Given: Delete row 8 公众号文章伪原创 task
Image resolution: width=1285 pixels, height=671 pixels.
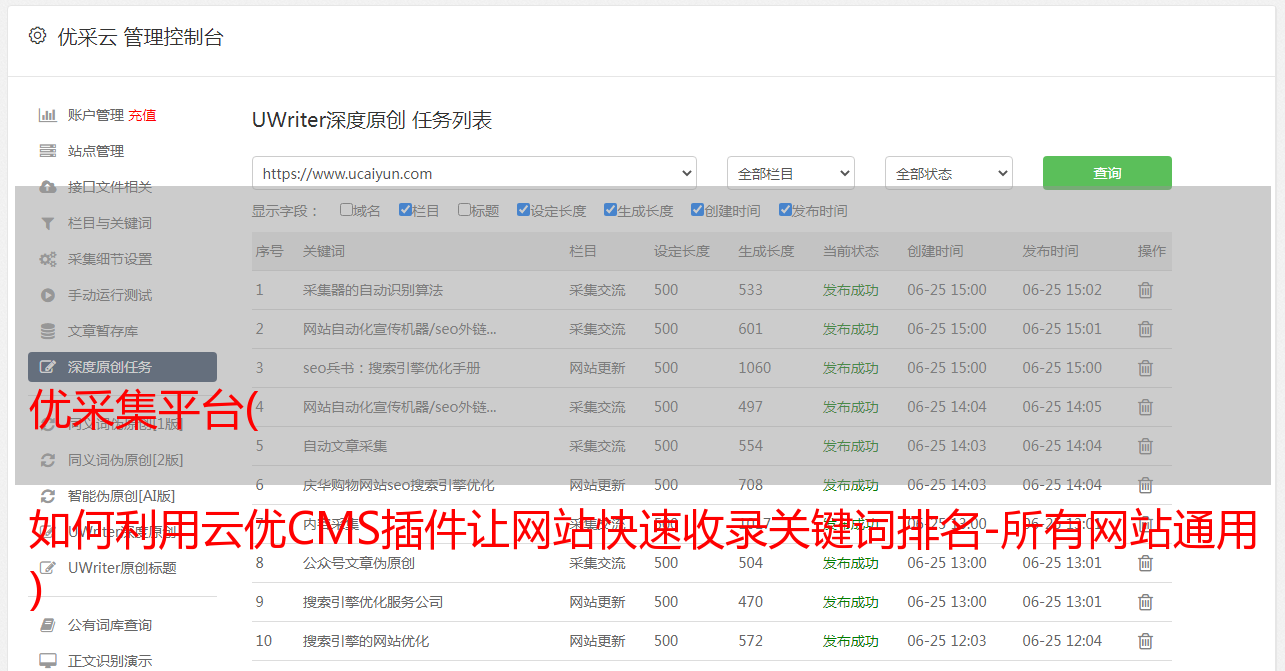Looking at the screenshot, I should click(1145, 563).
